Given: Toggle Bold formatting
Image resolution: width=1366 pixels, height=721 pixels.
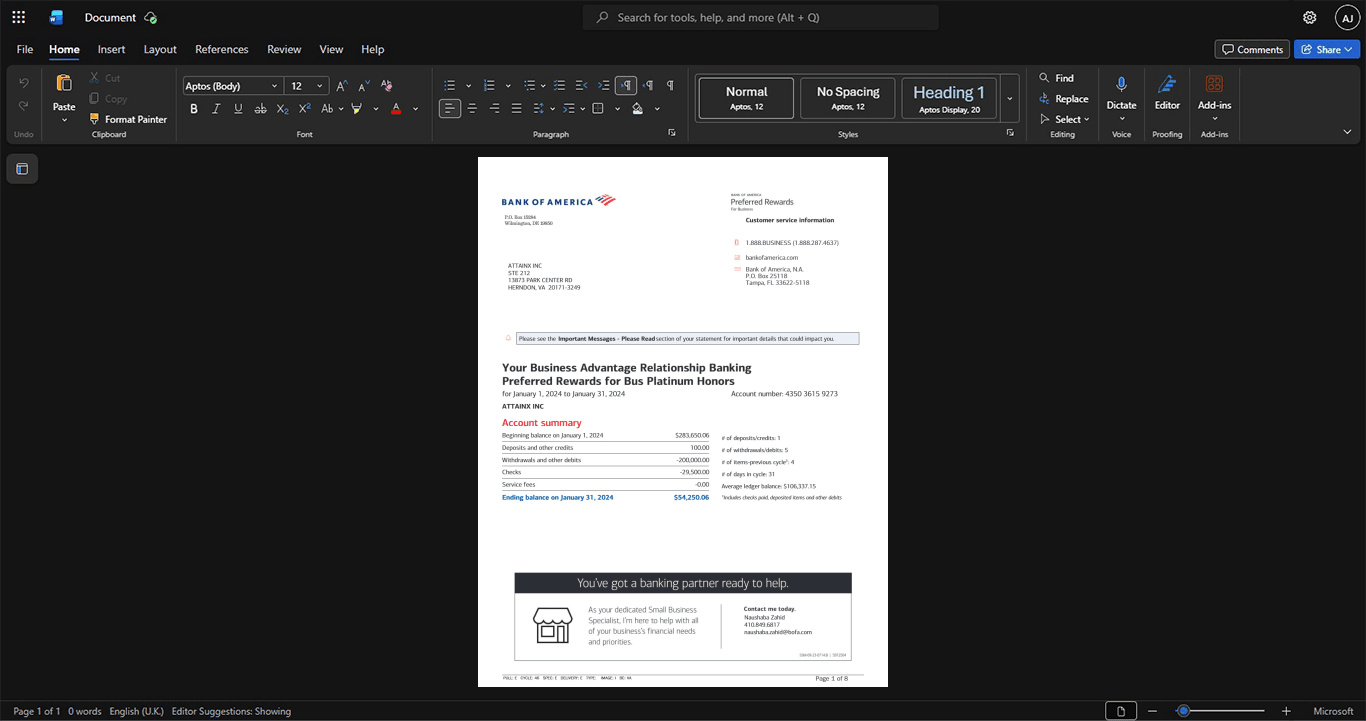Looking at the screenshot, I should click(194, 108).
